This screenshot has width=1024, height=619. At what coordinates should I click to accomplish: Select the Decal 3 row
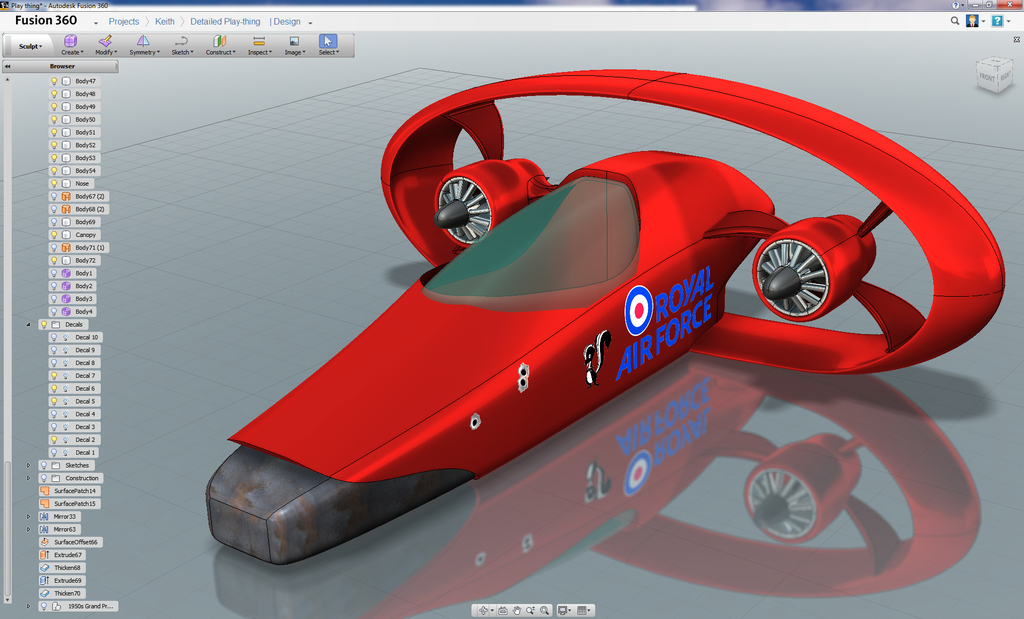coord(74,427)
